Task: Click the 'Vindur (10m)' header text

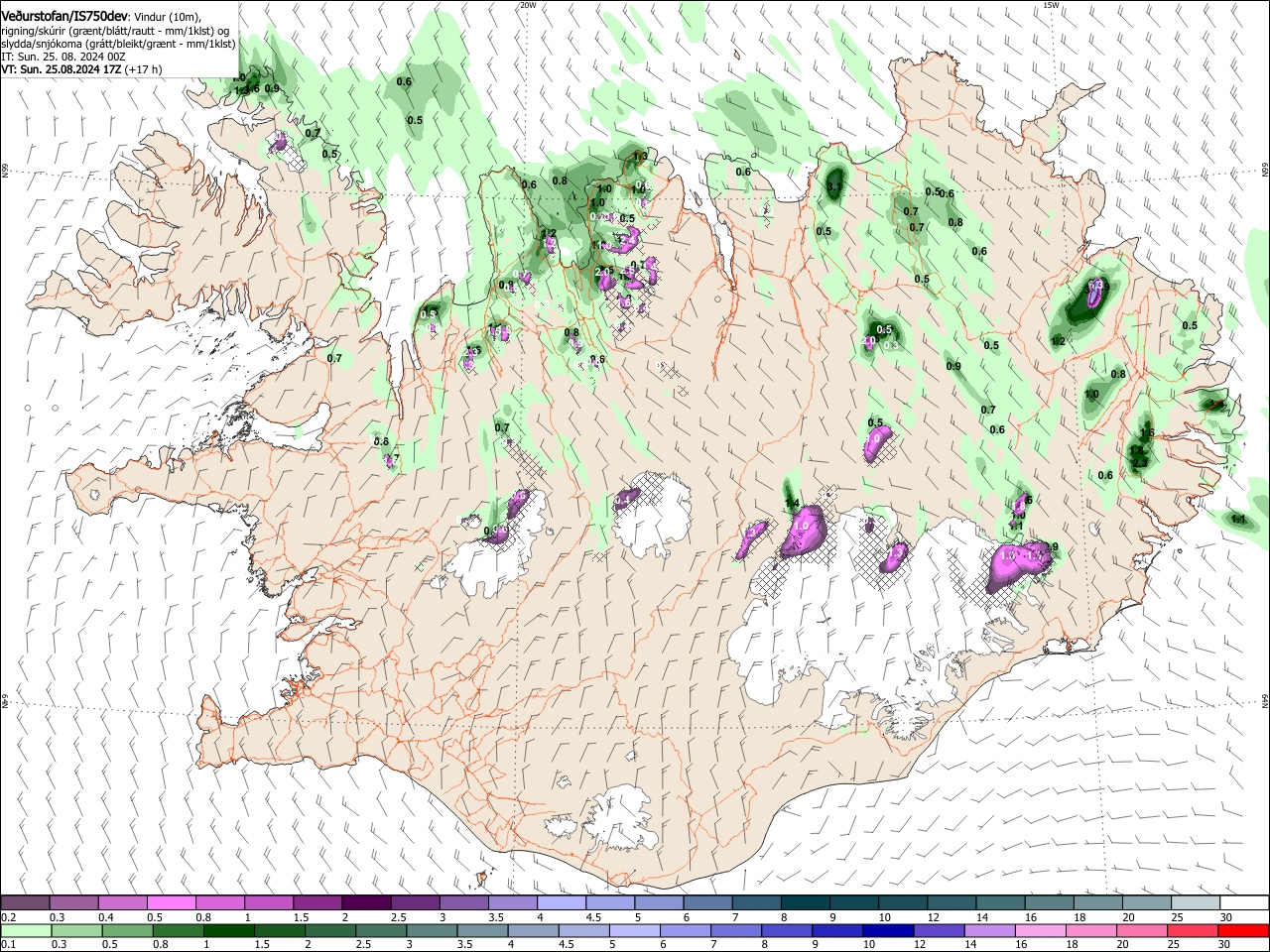Action: tap(168, 18)
